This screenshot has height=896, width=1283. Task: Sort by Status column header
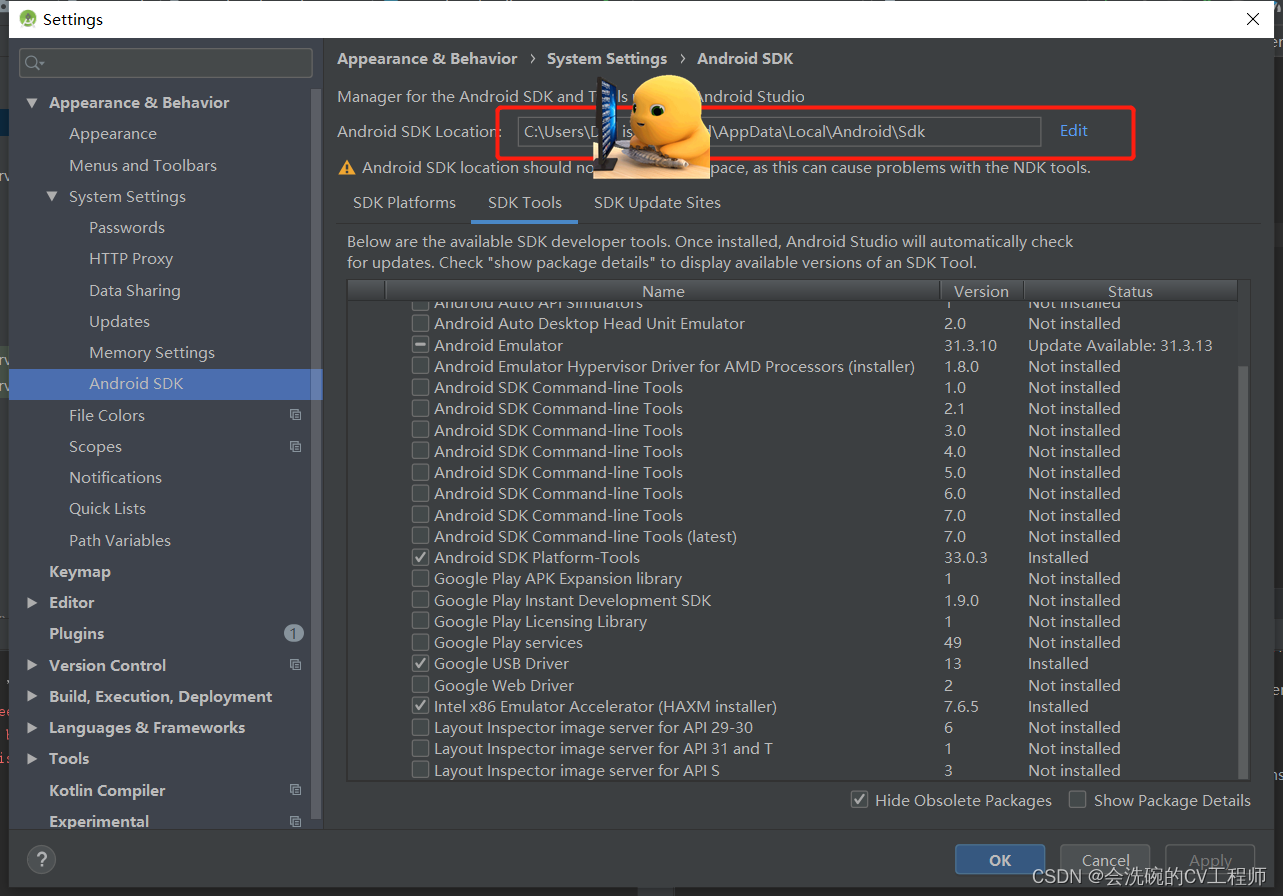(1130, 291)
